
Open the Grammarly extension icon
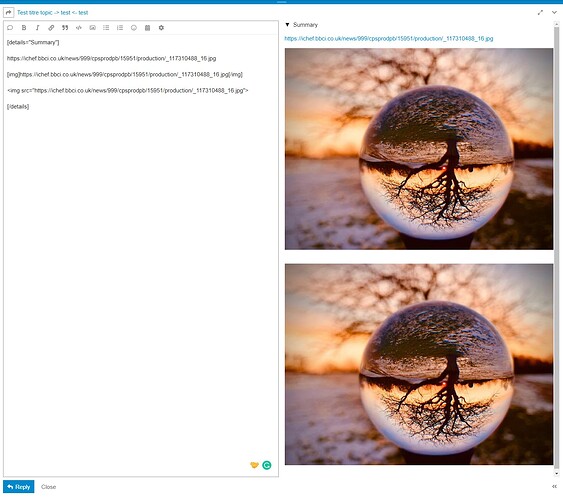tap(267, 465)
